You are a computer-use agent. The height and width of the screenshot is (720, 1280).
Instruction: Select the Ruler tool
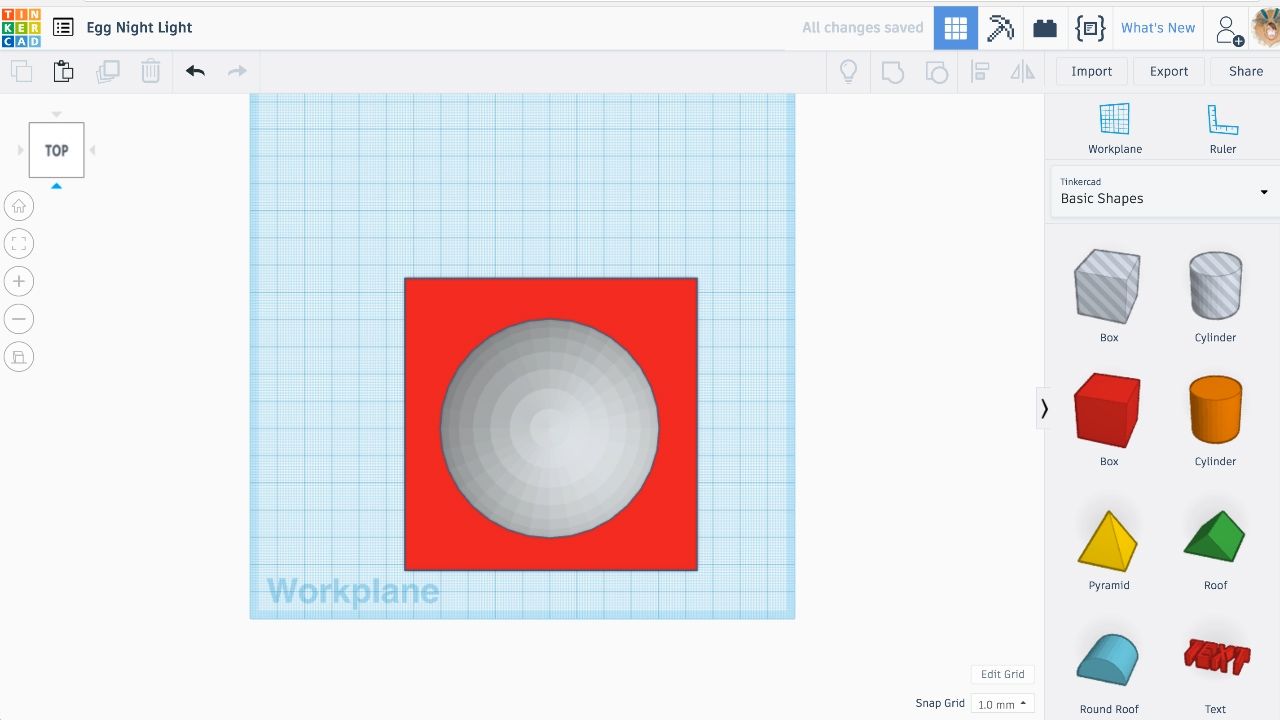[1223, 128]
